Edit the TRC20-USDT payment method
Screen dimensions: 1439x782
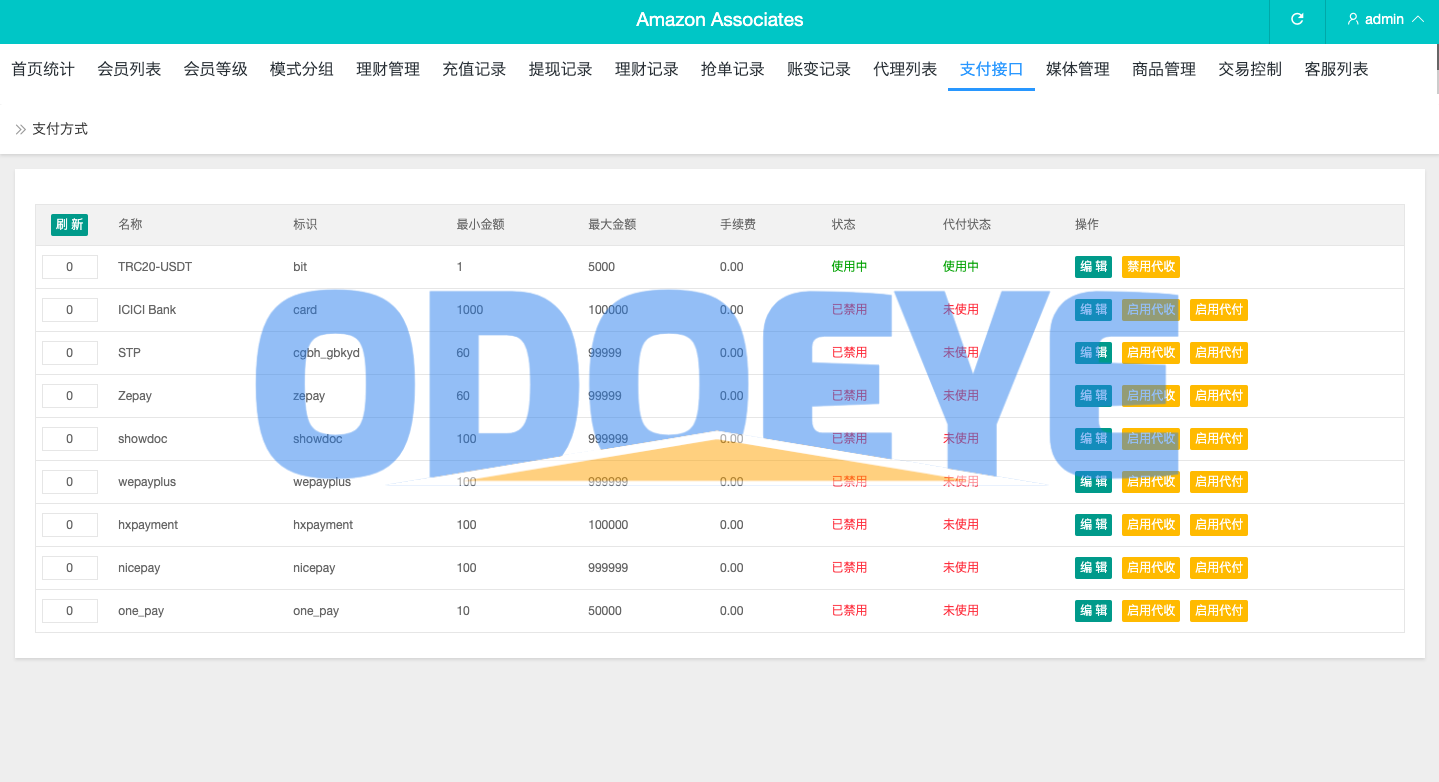tap(1093, 267)
